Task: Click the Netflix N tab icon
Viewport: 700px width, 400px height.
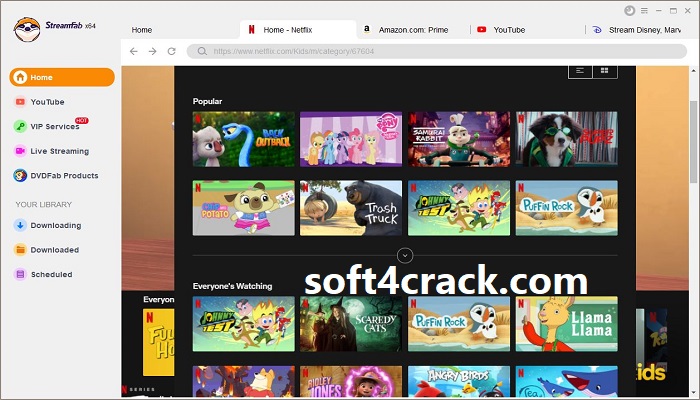Action: (x=251, y=29)
